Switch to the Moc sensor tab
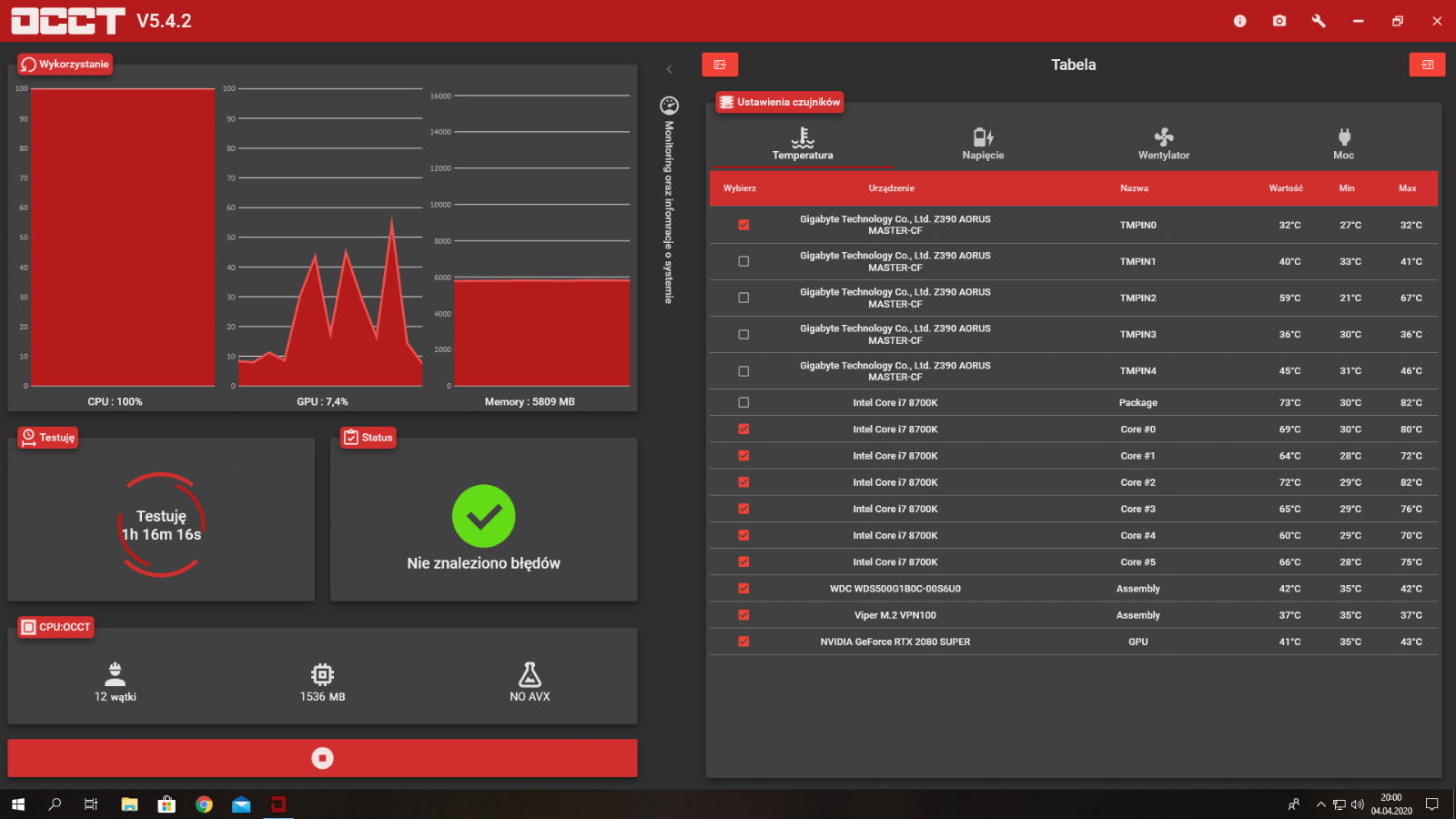This screenshot has width=1456, height=819. coord(1344,144)
